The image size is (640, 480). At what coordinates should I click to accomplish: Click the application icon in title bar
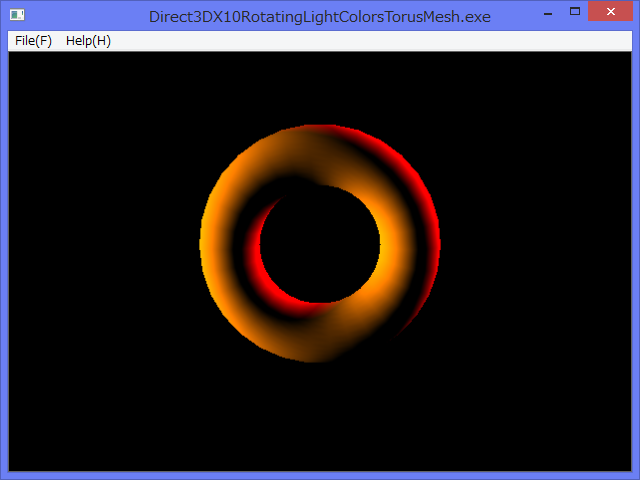coord(17,15)
